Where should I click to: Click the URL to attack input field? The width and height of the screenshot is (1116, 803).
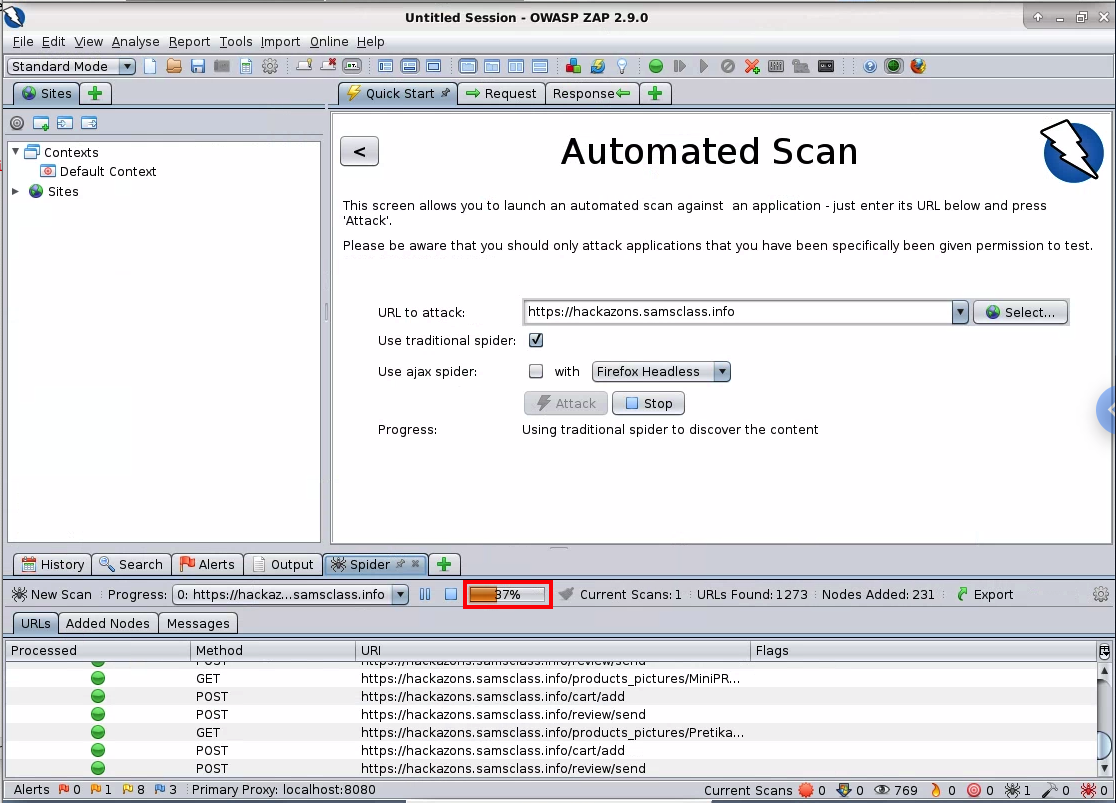coord(736,312)
